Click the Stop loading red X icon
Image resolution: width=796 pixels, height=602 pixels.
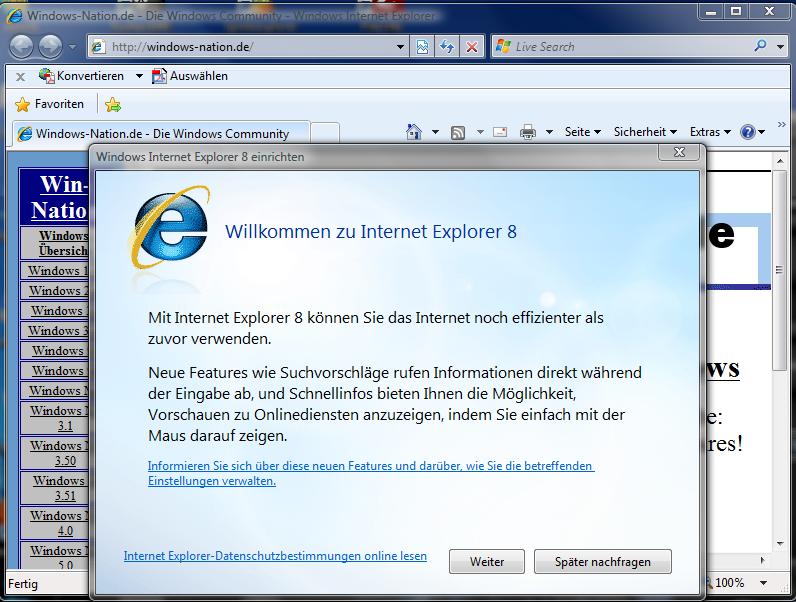(x=471, y=47)
